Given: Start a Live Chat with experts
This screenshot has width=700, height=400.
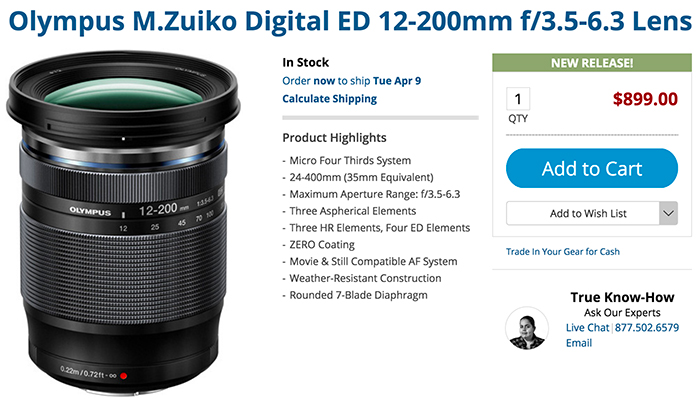Looking at the screenshot, I should 587,328.
